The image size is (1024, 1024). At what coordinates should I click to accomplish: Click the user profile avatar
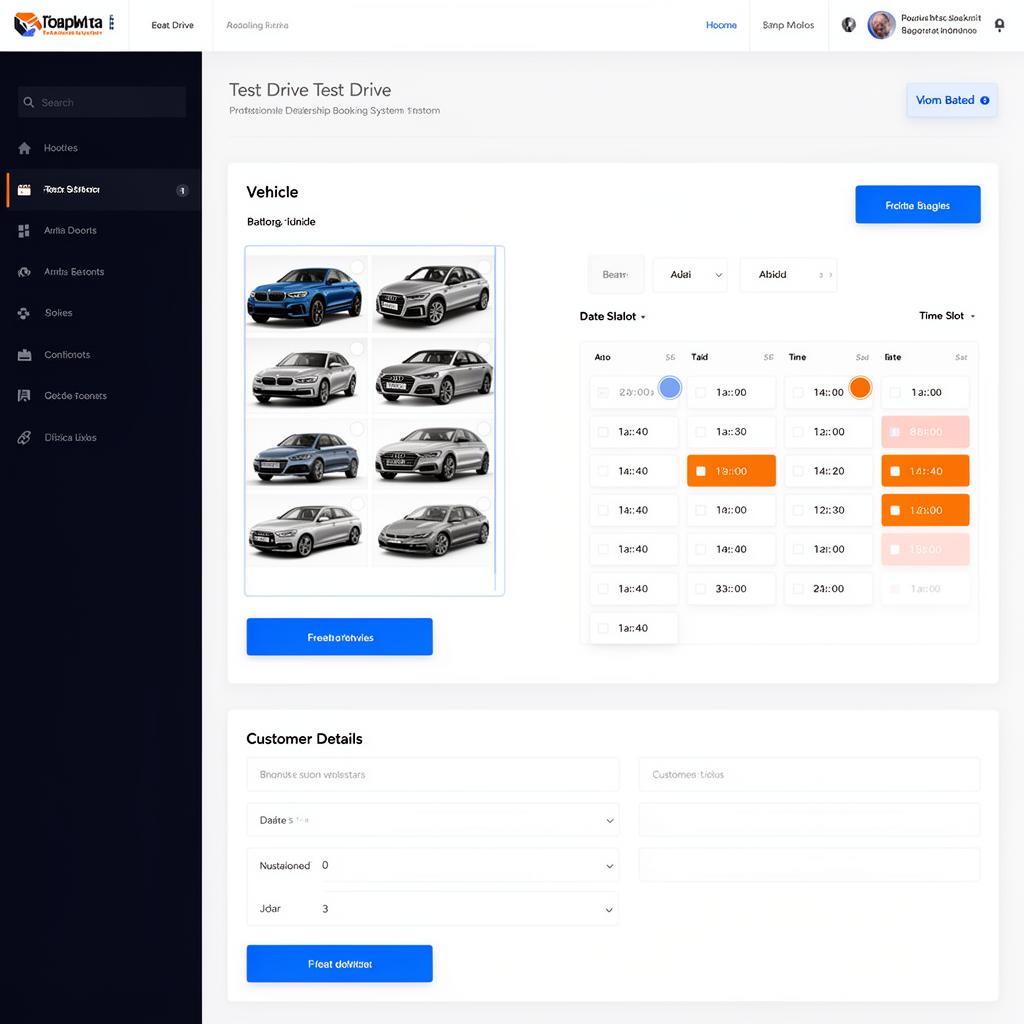coord(881,25)
